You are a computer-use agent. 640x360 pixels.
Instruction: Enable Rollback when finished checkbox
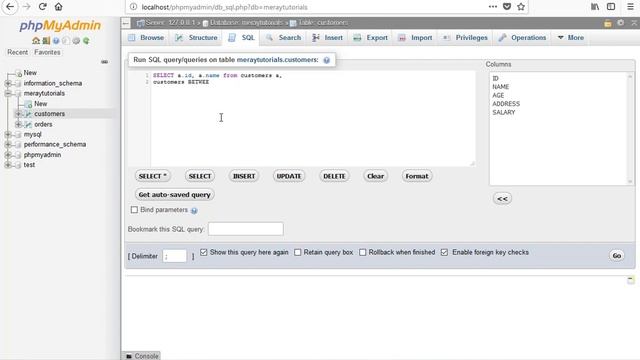coord(362,252)
